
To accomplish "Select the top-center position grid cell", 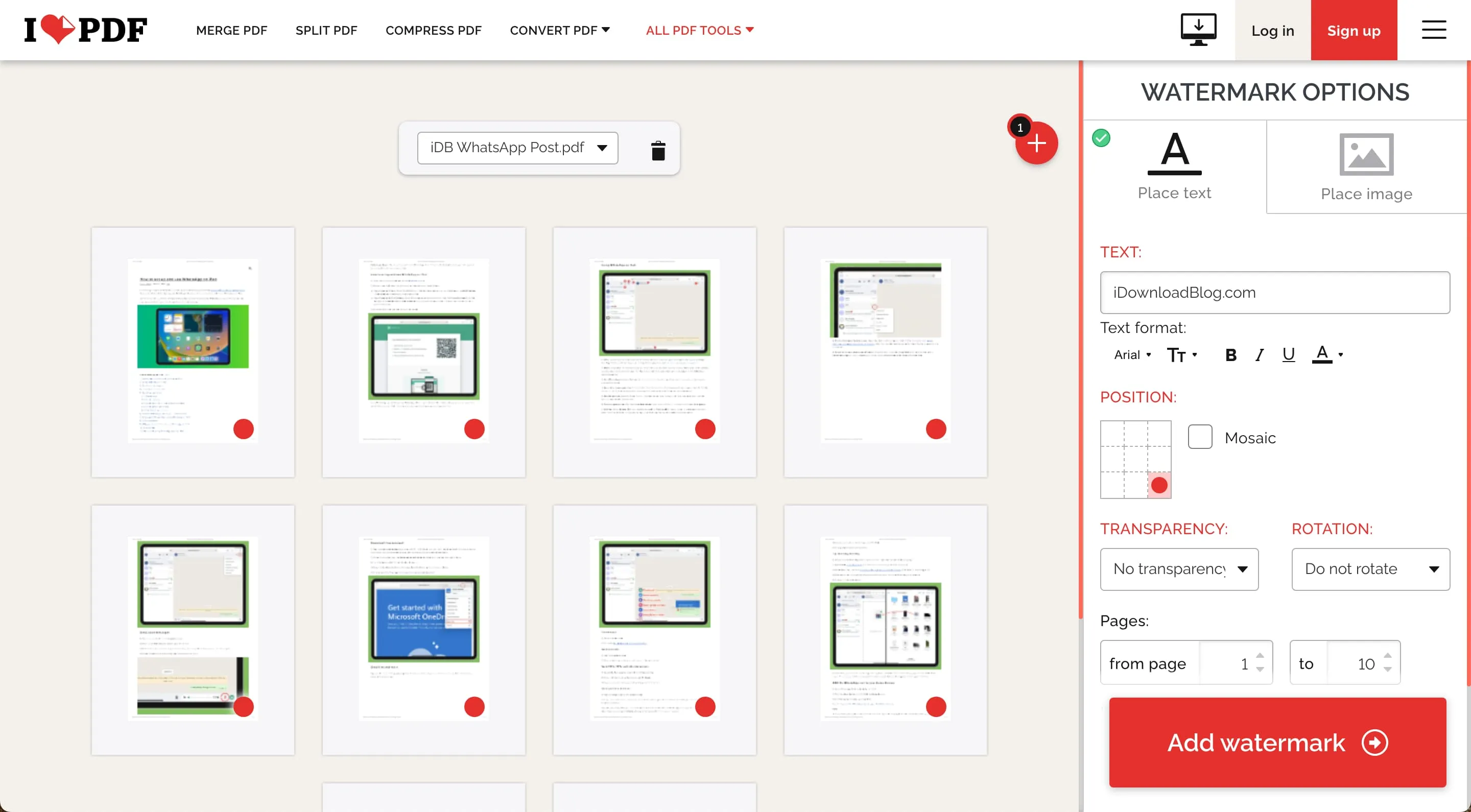I will [x=1136, y=434].
